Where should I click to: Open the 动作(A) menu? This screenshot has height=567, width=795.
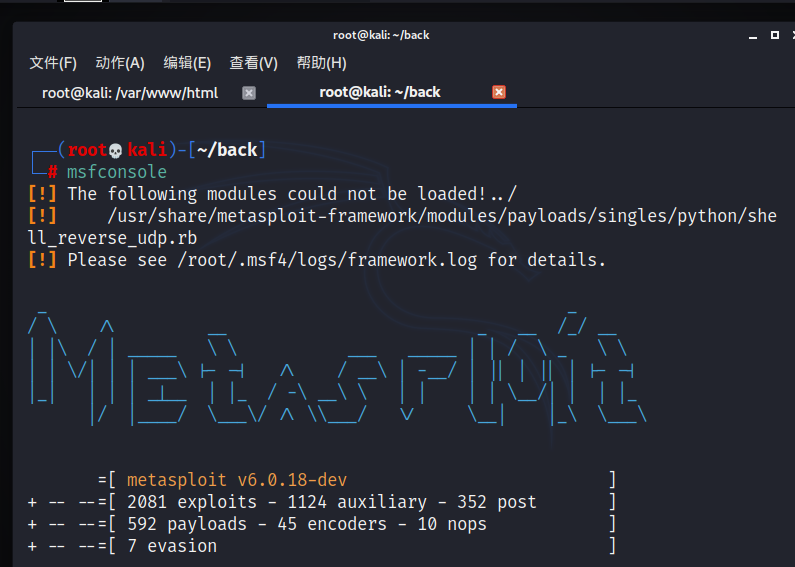[120, 63]
